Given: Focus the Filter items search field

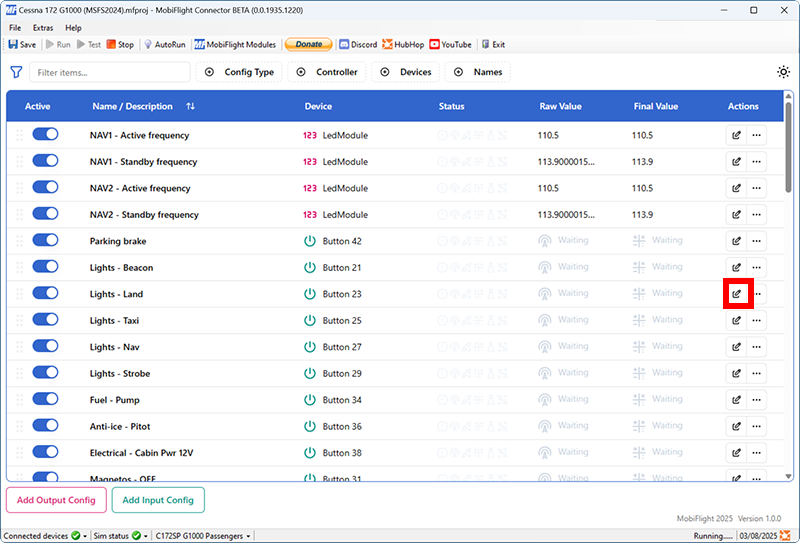Looking at the screenshot, I should pyautogui.click(x=110, y=72).
